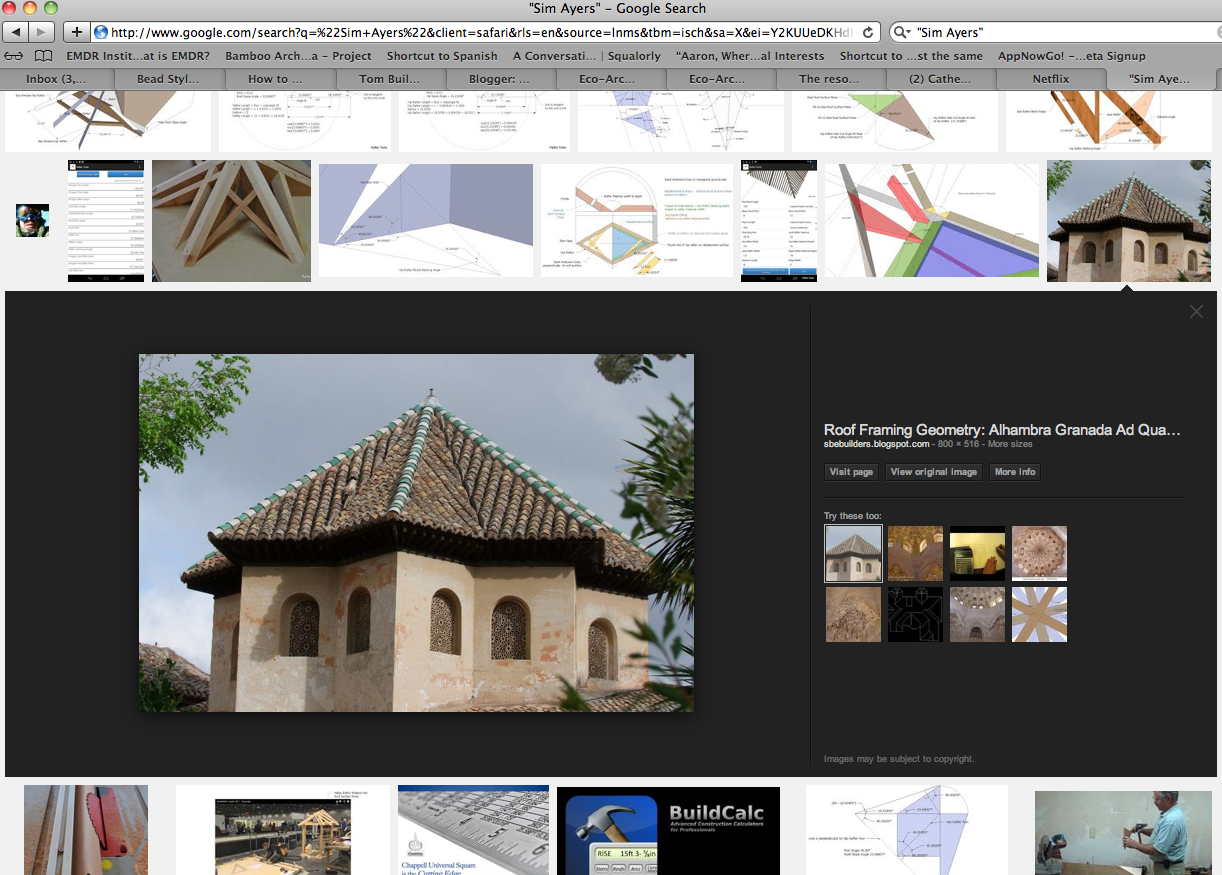Screen dimensions: 1222x875
Task: Select the first Try these too thumbnail
Action: [x=853, y=553]
